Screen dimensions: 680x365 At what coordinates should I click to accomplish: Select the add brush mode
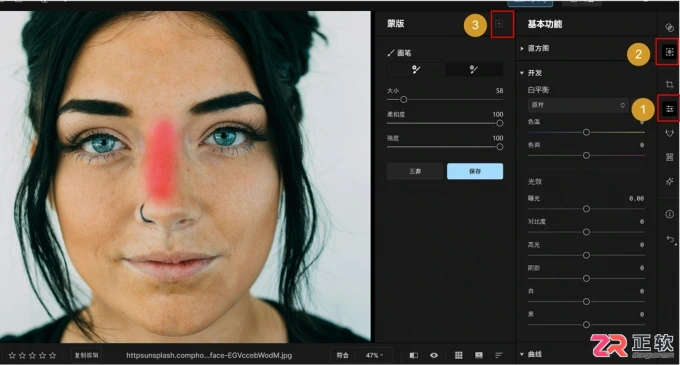[x=416, y=69]
